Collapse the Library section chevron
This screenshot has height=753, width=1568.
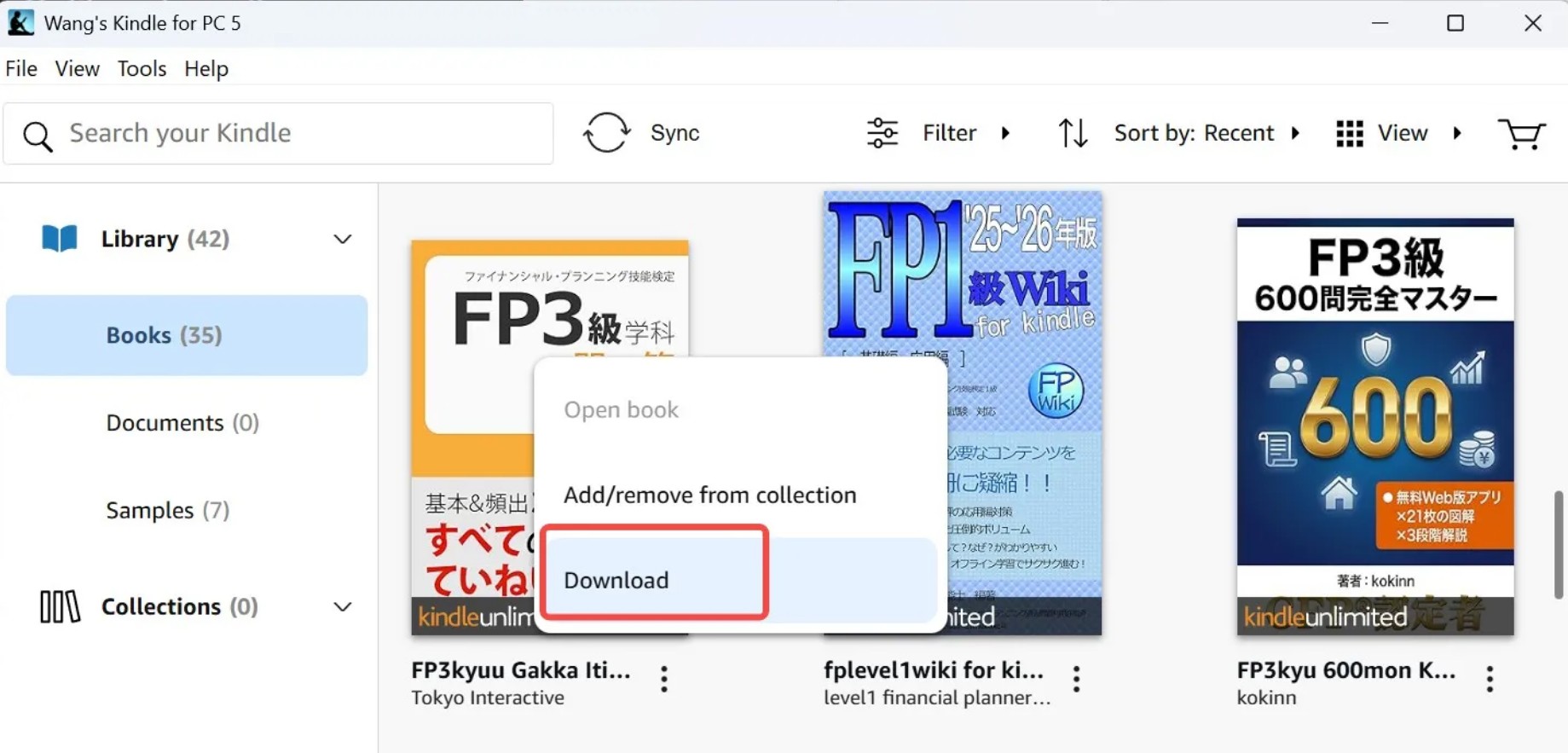tap(342, 240)
